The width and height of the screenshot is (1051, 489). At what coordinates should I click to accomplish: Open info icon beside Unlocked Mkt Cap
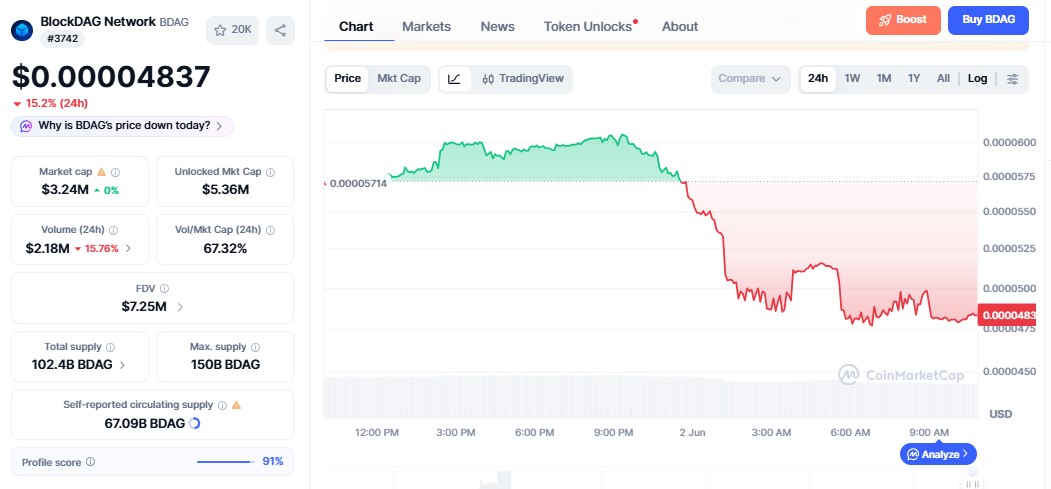[x=270, y=172]
